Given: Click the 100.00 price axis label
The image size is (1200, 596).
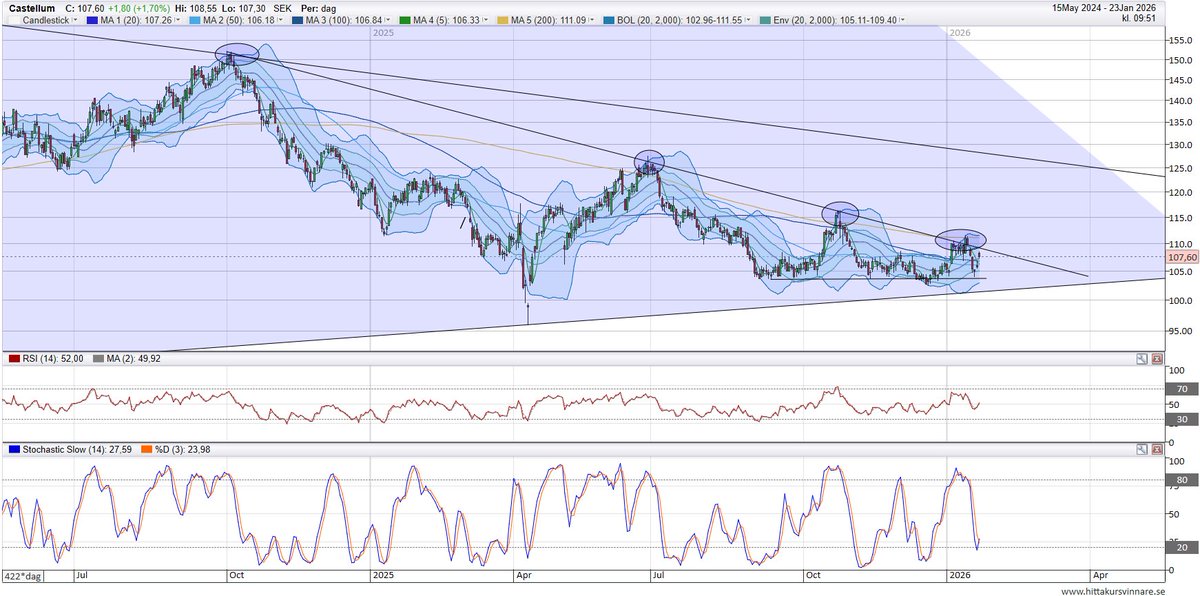Looking at the screenshot, I should click(x=1181, y=300).
